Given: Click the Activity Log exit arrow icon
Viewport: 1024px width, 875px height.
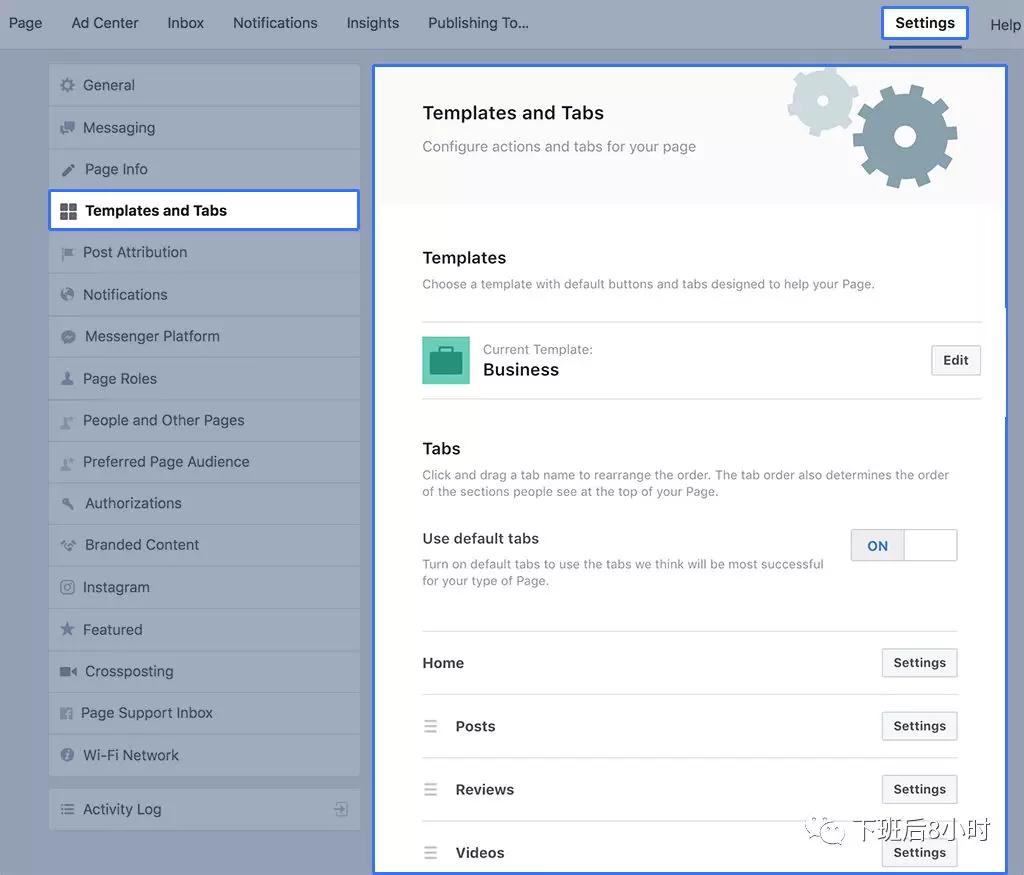Looking at the screenshot, I should [x=341, y=809].
